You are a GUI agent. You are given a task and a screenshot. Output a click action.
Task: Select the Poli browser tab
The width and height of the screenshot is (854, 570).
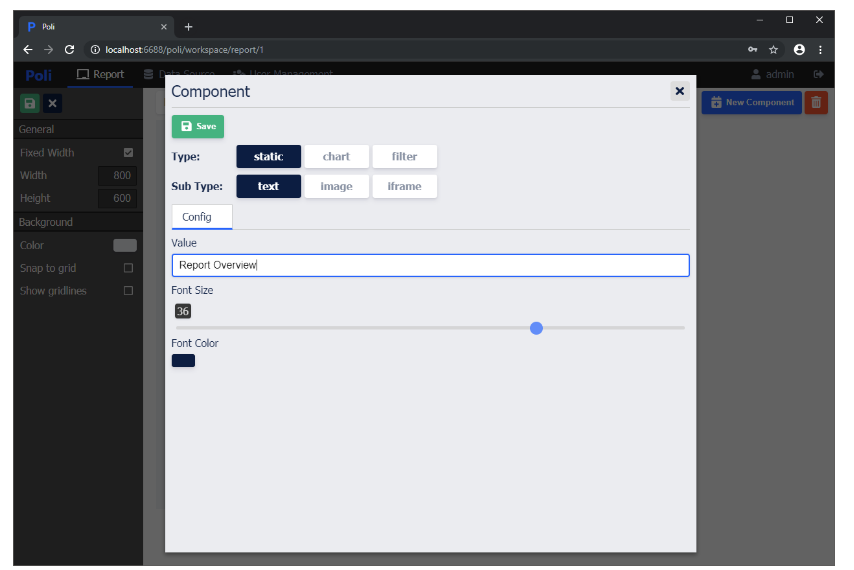coord(97,27)
